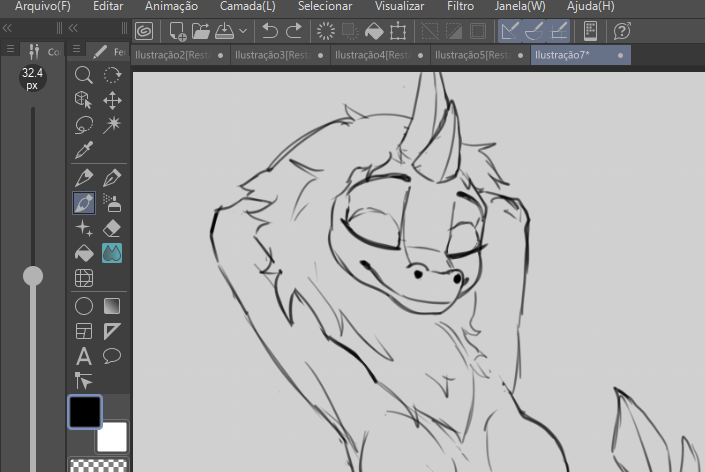Click the Clear (delete) toolbar icon
The image size is (705, 472).
pyautogui.click(x=326, y=31)
